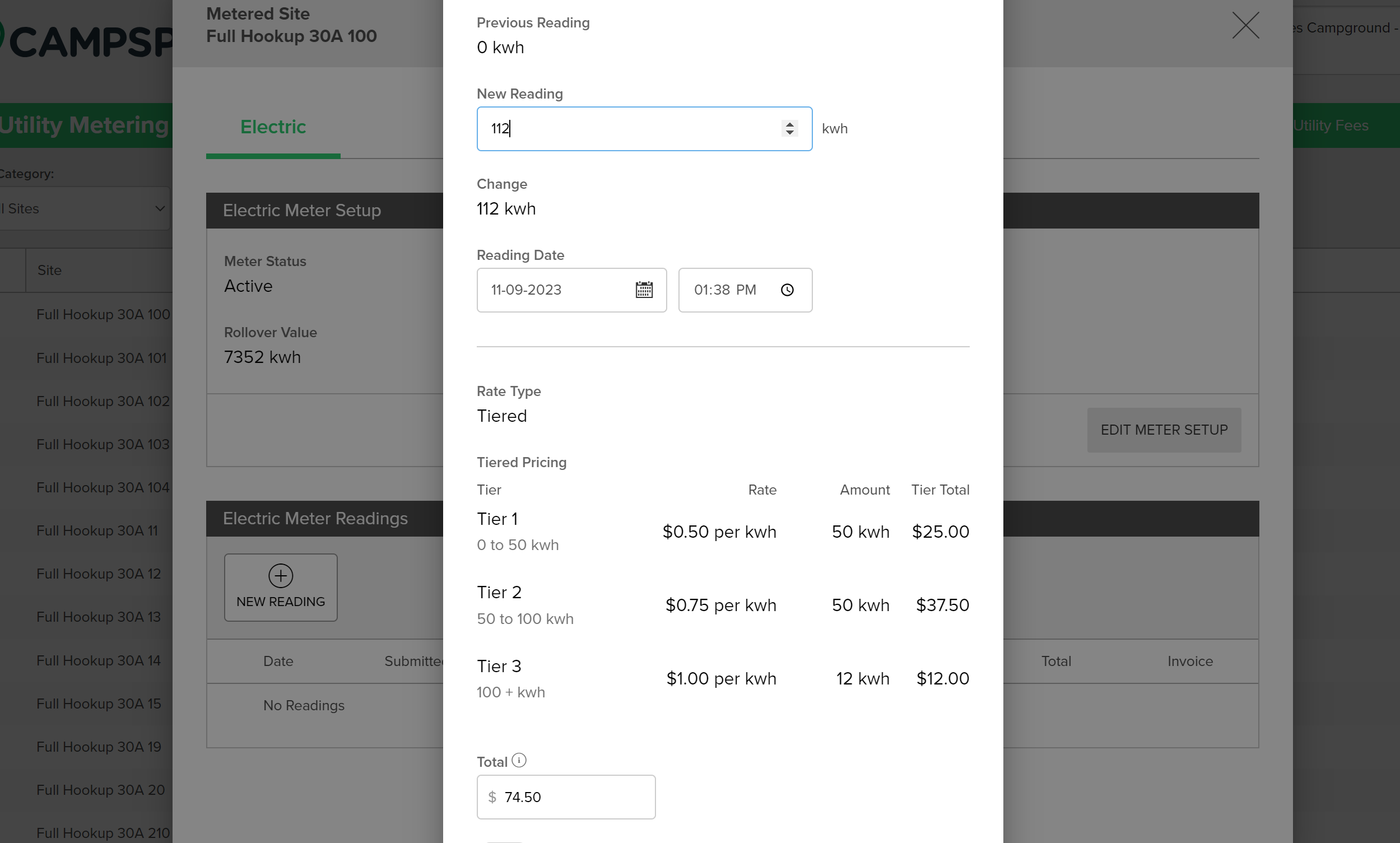
Task: Click the NEW READING button
Action: pos(280,588)
